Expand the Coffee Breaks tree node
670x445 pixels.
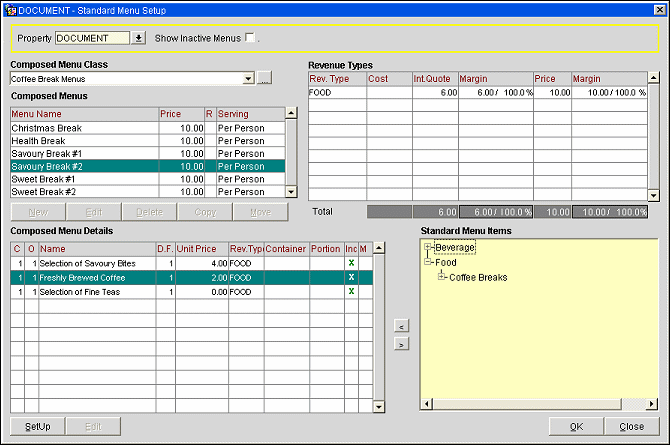click(441, 277)
